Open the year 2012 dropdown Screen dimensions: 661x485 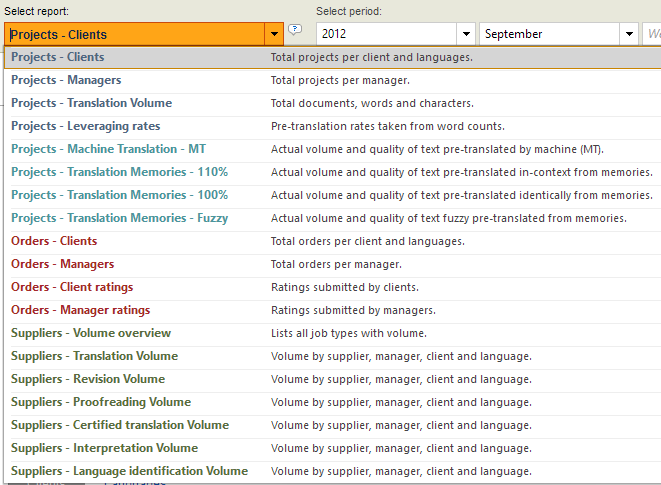point(466,34)
